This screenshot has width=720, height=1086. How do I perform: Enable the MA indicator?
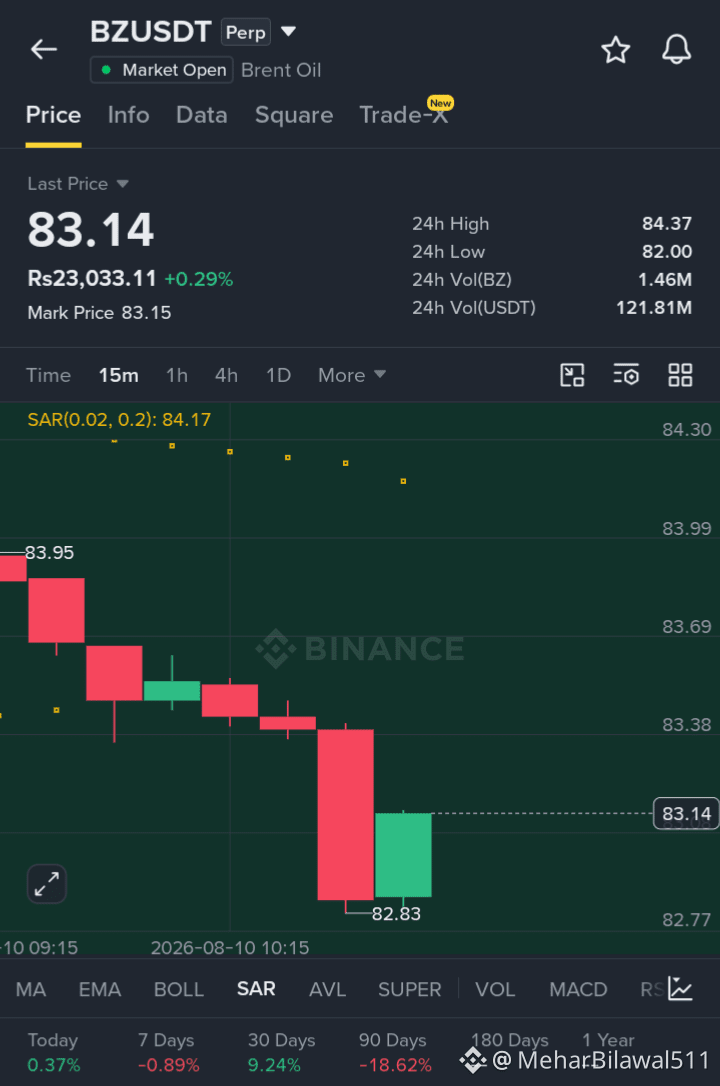31,989
